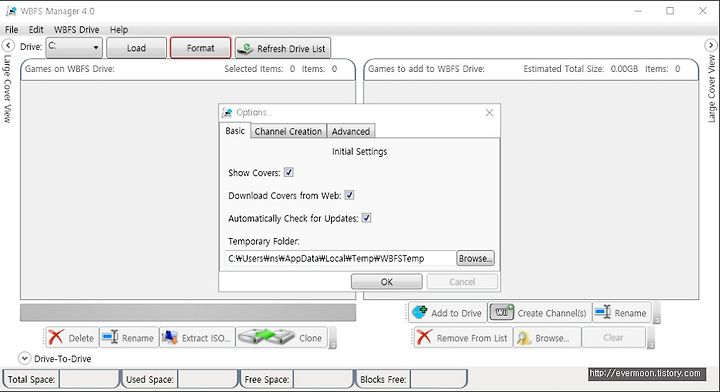Click Rename under WBFS drive list
Image resolution: width=720 pixels, height=392 pixels.
(129, 338)
